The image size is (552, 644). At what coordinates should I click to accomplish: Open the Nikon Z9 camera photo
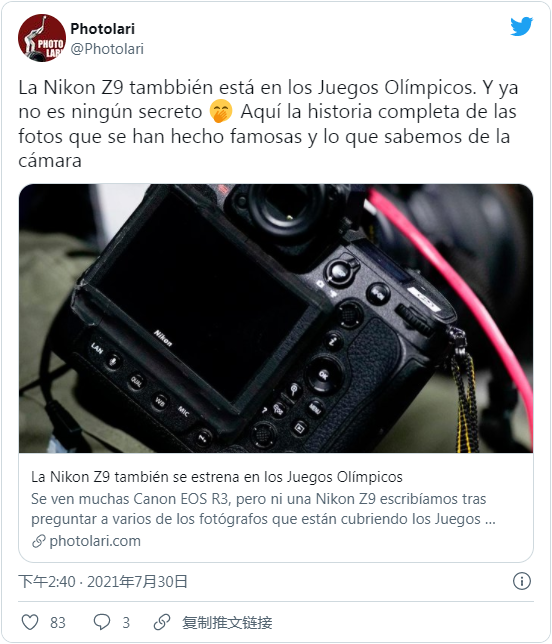tap(276, 318)
